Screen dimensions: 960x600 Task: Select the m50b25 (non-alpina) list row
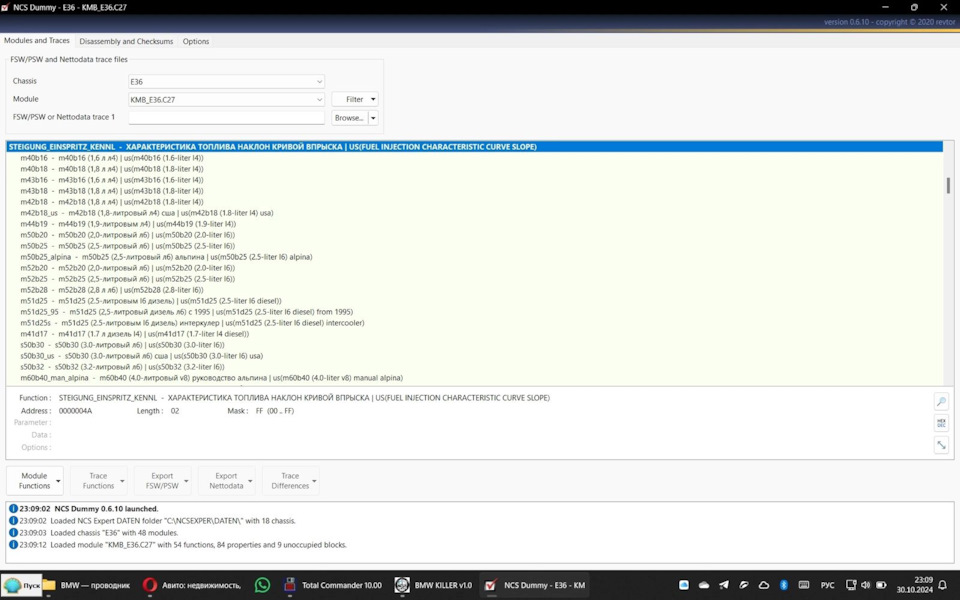pyautogui.click(x=474, y=246)
